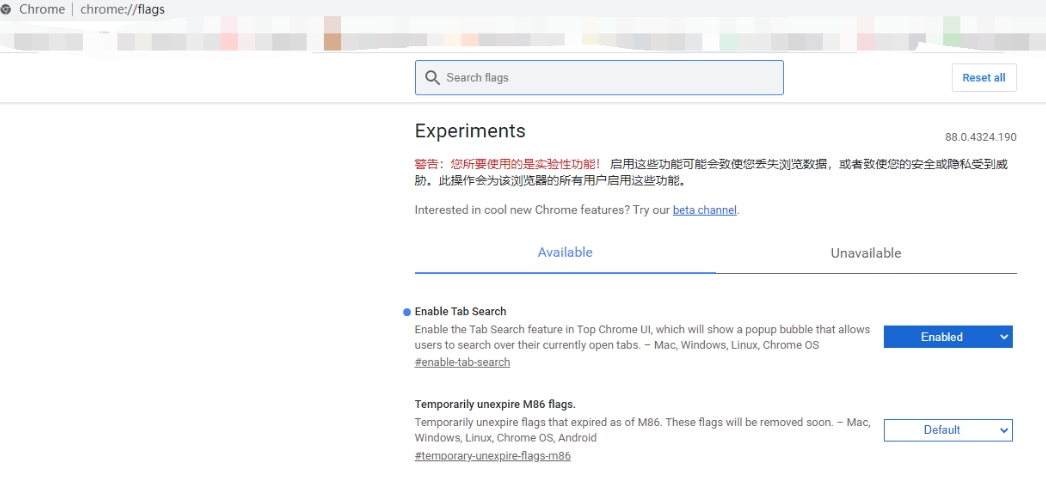Switch to the Unavailable tab
The width and height of the screenshot is (1046, 478).
865,253
